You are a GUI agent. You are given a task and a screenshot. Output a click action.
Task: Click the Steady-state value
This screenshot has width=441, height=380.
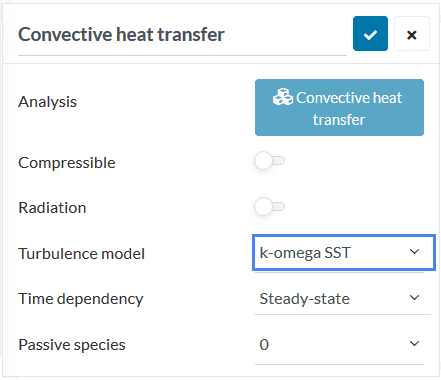(305, 299)
